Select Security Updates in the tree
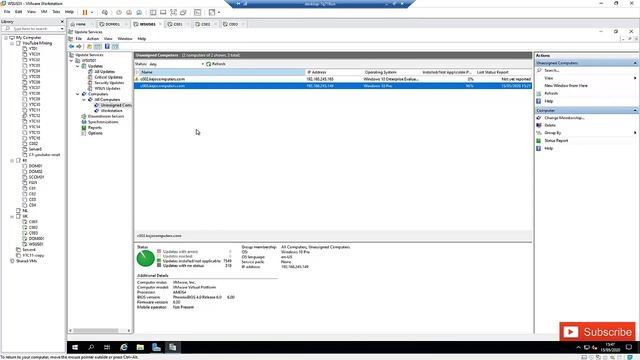The width and height of the screenshot is (640, 360). pos(109,83)
